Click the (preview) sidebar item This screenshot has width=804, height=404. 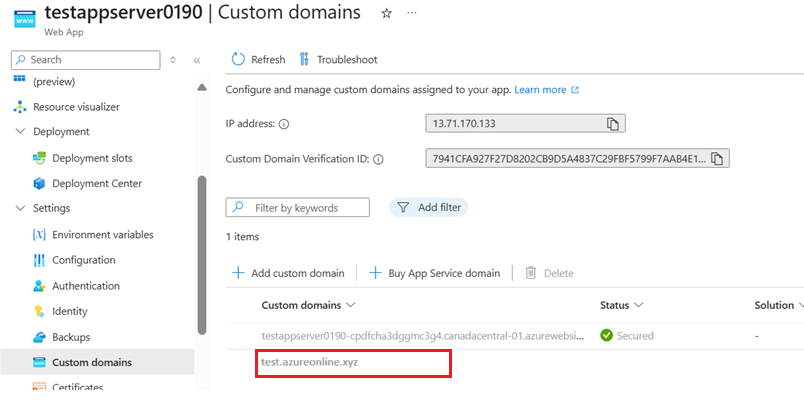pos(54,82)
